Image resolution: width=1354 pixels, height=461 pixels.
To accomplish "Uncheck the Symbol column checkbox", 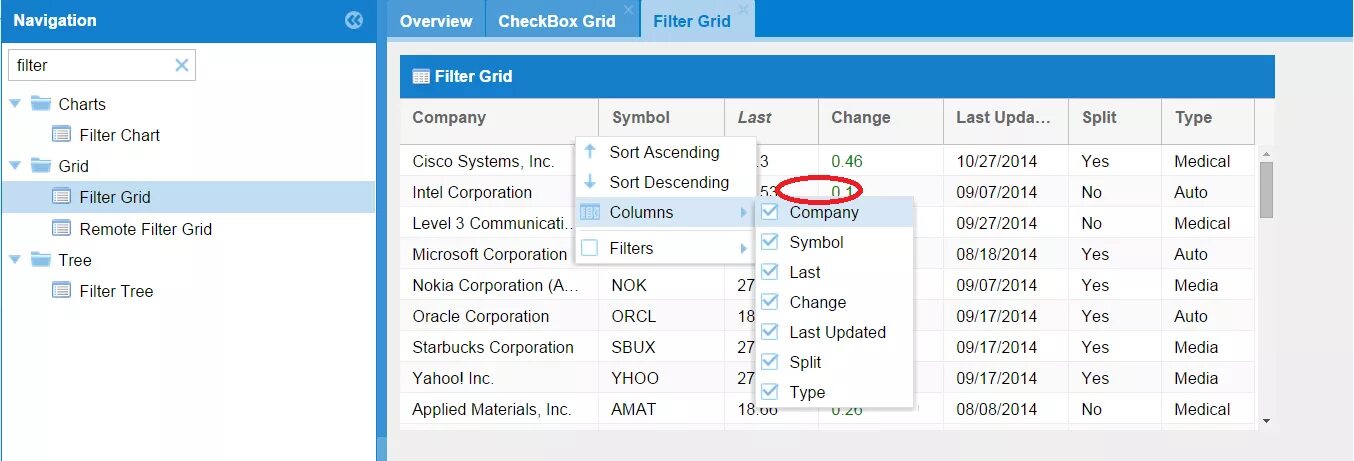I will 770,242.
